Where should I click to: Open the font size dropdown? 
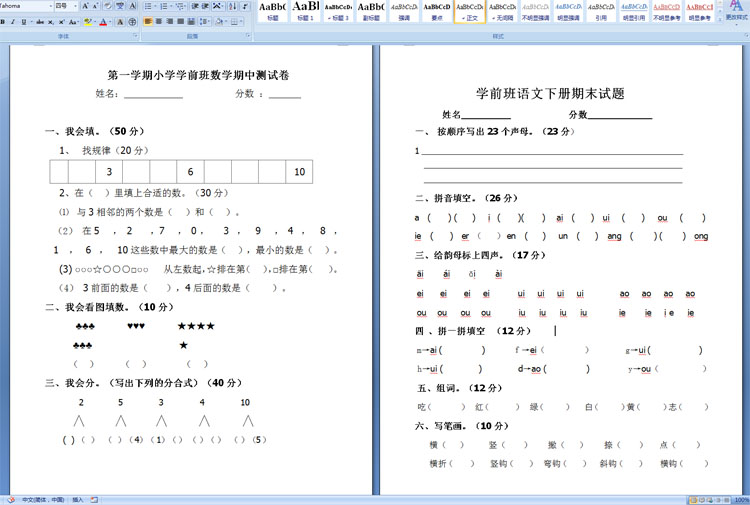[75, 6]
